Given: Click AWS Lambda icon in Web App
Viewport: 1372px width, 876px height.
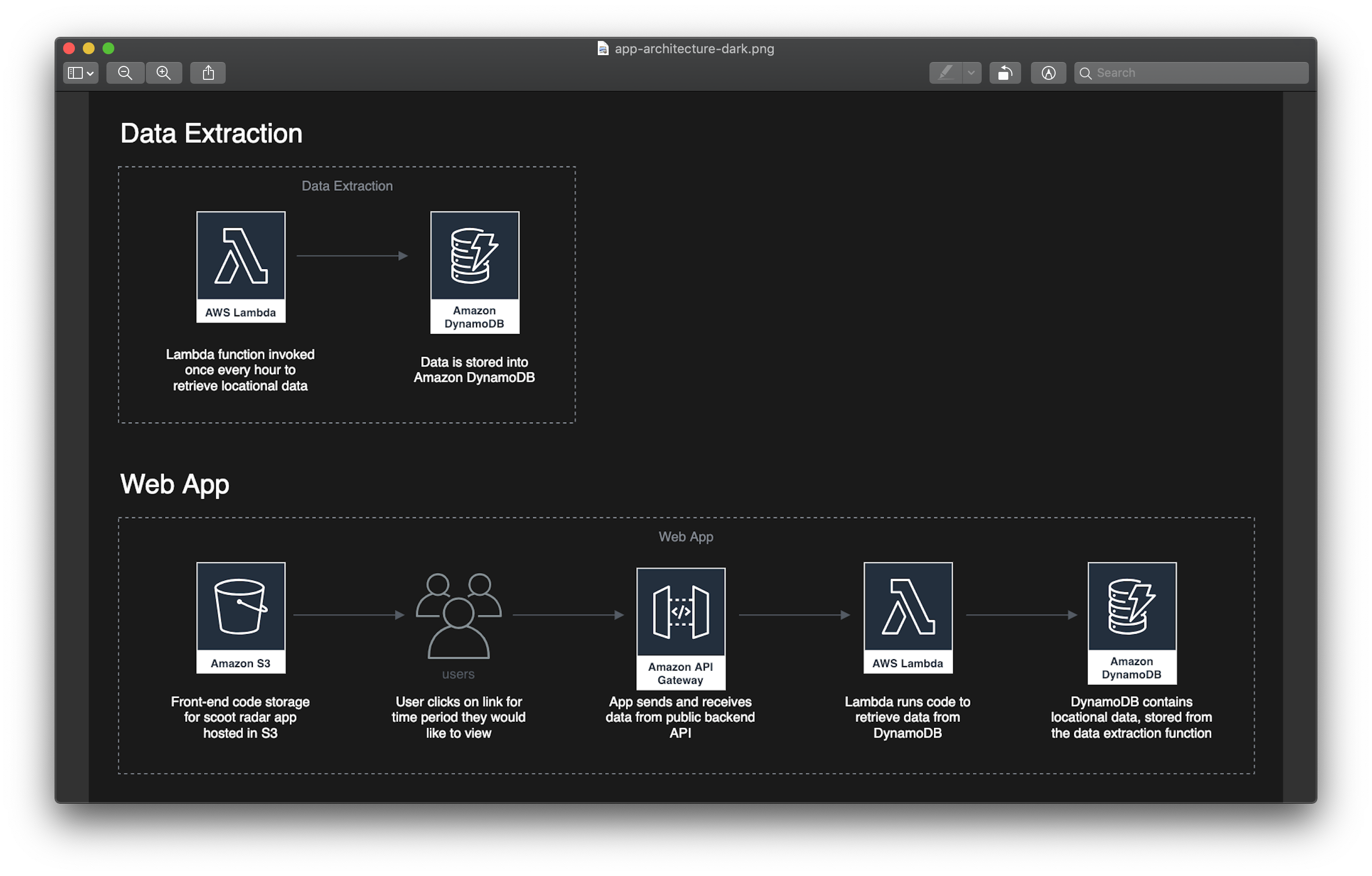Looking at the screenshot, I should point(908,606).
